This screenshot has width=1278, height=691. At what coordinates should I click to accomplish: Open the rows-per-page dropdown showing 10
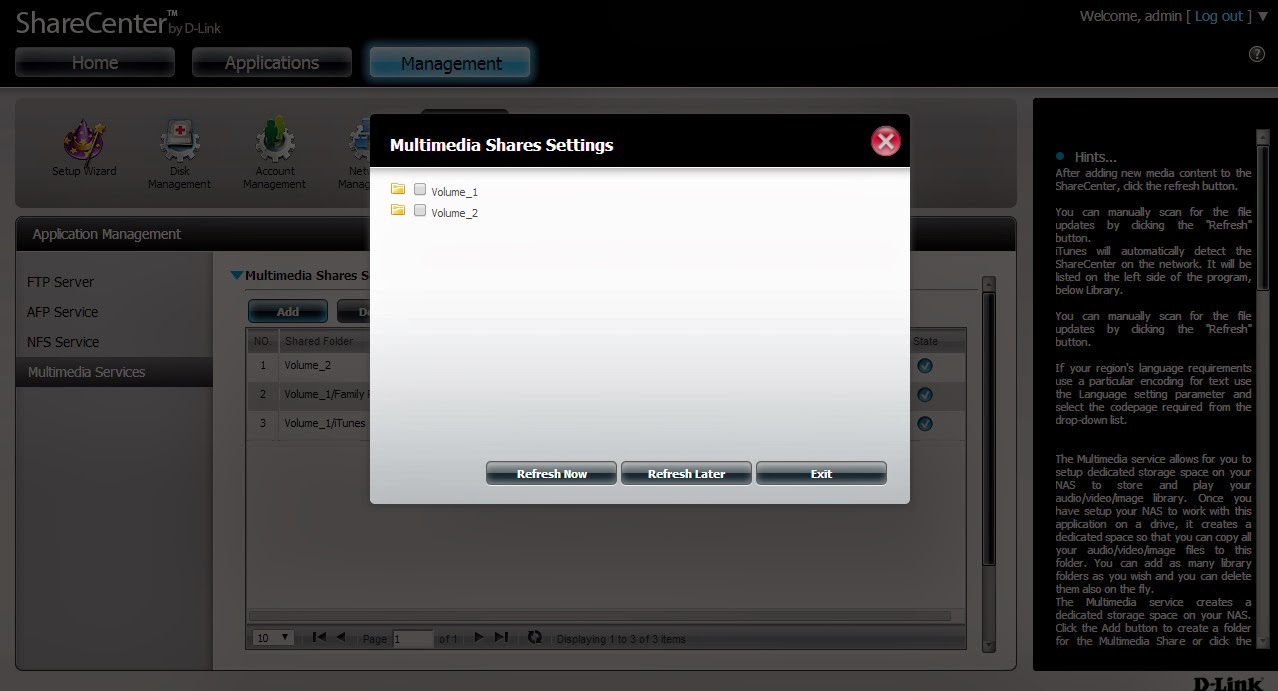click(x=273, y=638)
